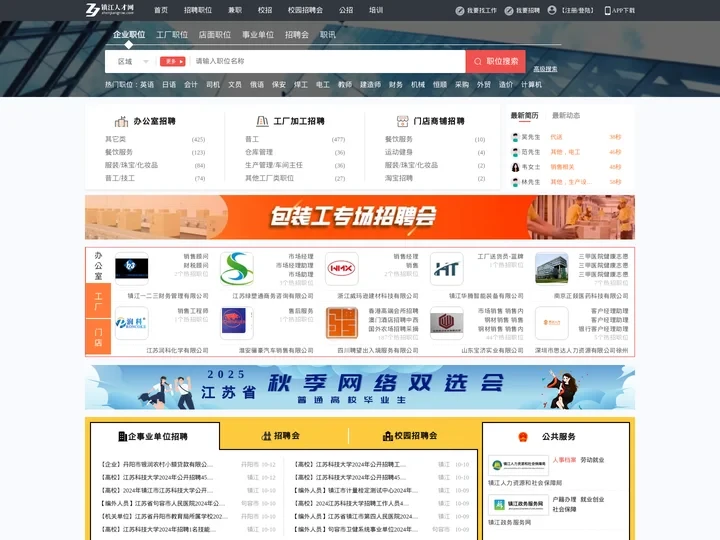Select hot keyword 计算机

(x=532, y=85)
